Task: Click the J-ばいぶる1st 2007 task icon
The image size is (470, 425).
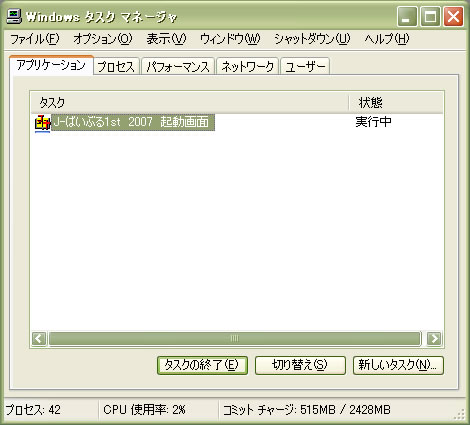Action: pos(43,123)
